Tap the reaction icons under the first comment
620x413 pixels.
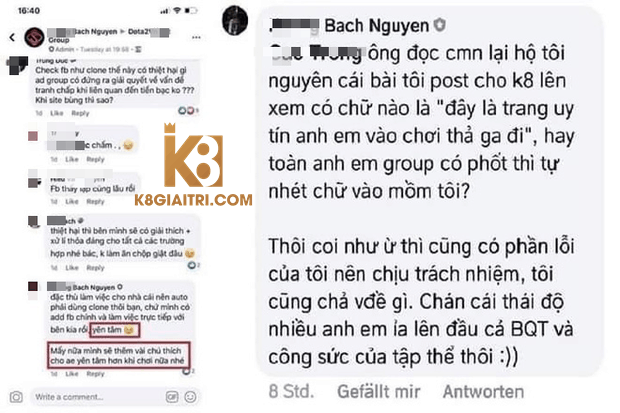point(188,110)
